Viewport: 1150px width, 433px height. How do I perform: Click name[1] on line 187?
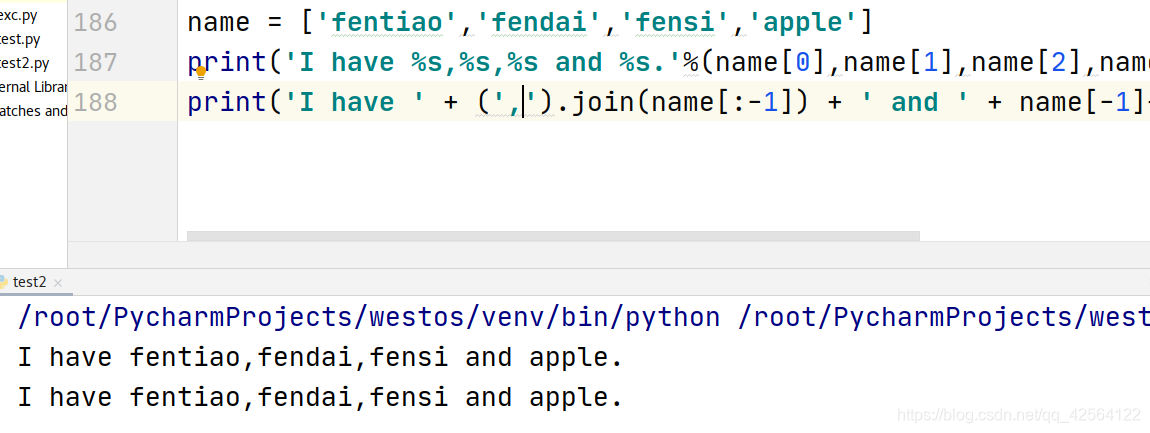tap(899, 62)
